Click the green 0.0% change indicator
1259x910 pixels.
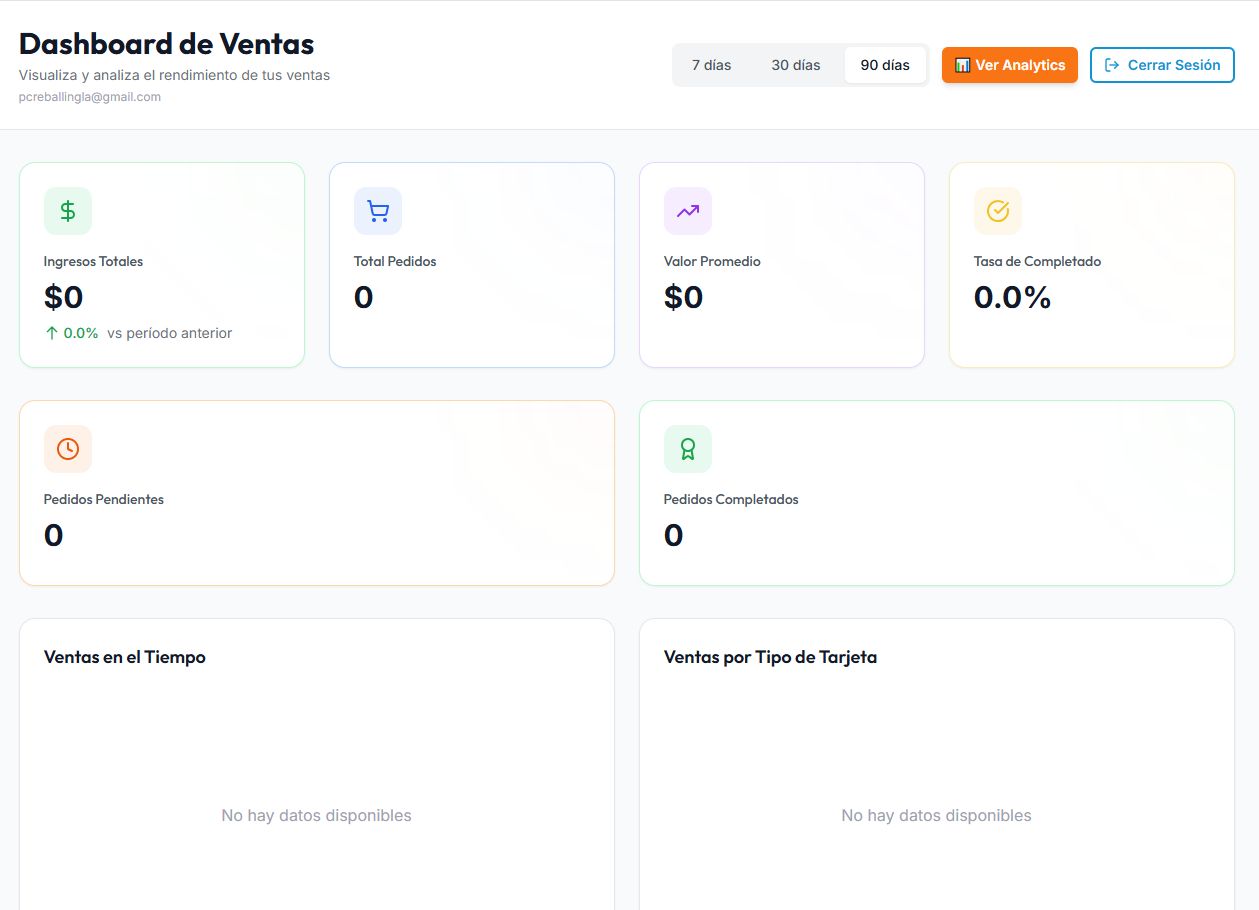tap(72, 333)
